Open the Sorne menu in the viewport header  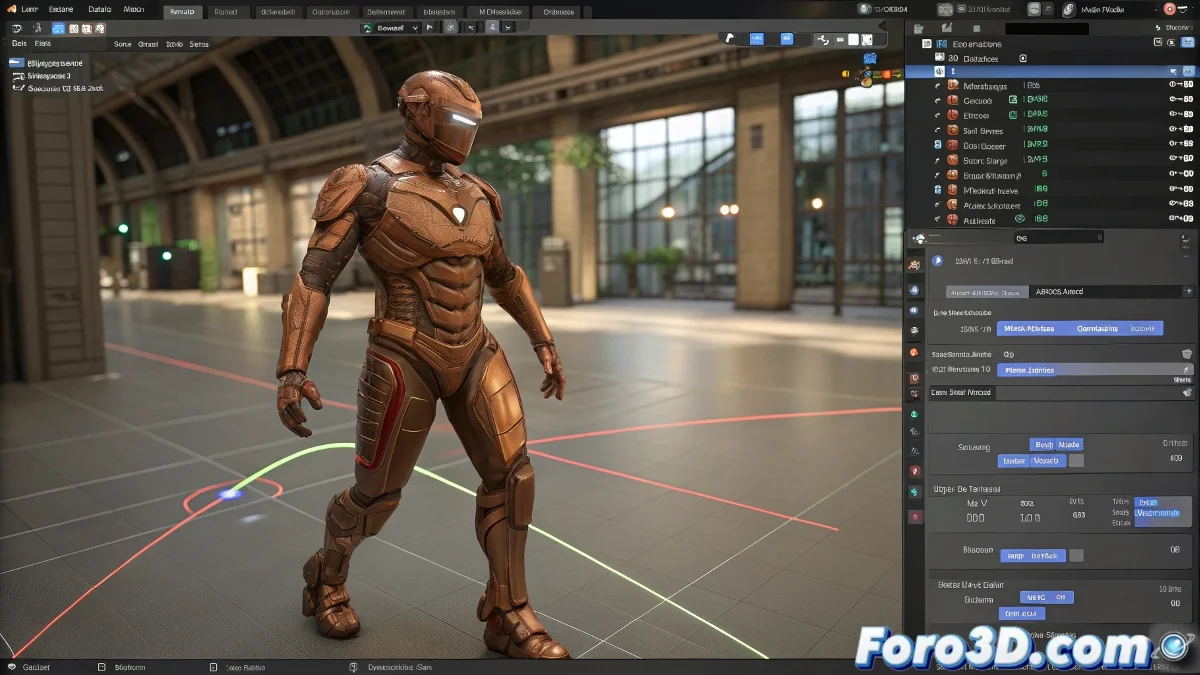pyautogui.click(x=122, y=45)
